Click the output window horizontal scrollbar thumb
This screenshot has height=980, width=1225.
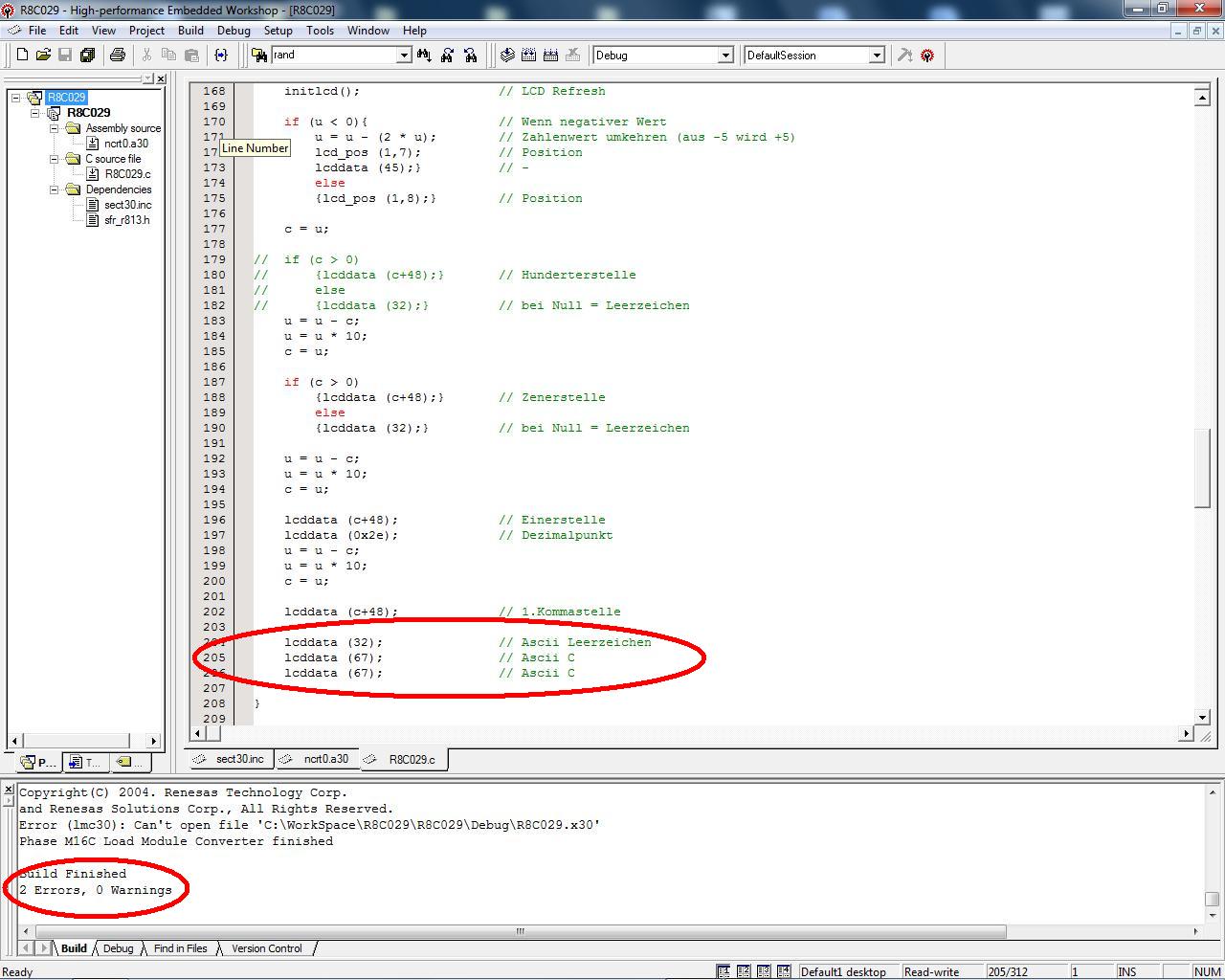point(520,930)
